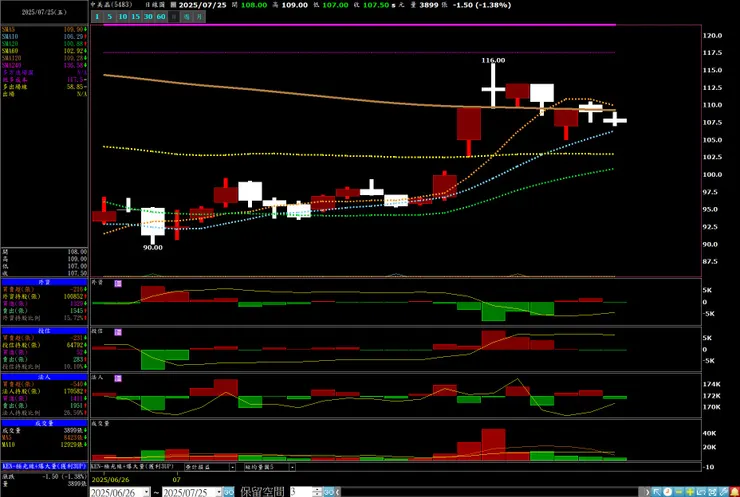The height and width of the screenshot is (497, 740).
Task: Open the end date 2025/07/25 dropdown
Action: [x=218, y=492]
